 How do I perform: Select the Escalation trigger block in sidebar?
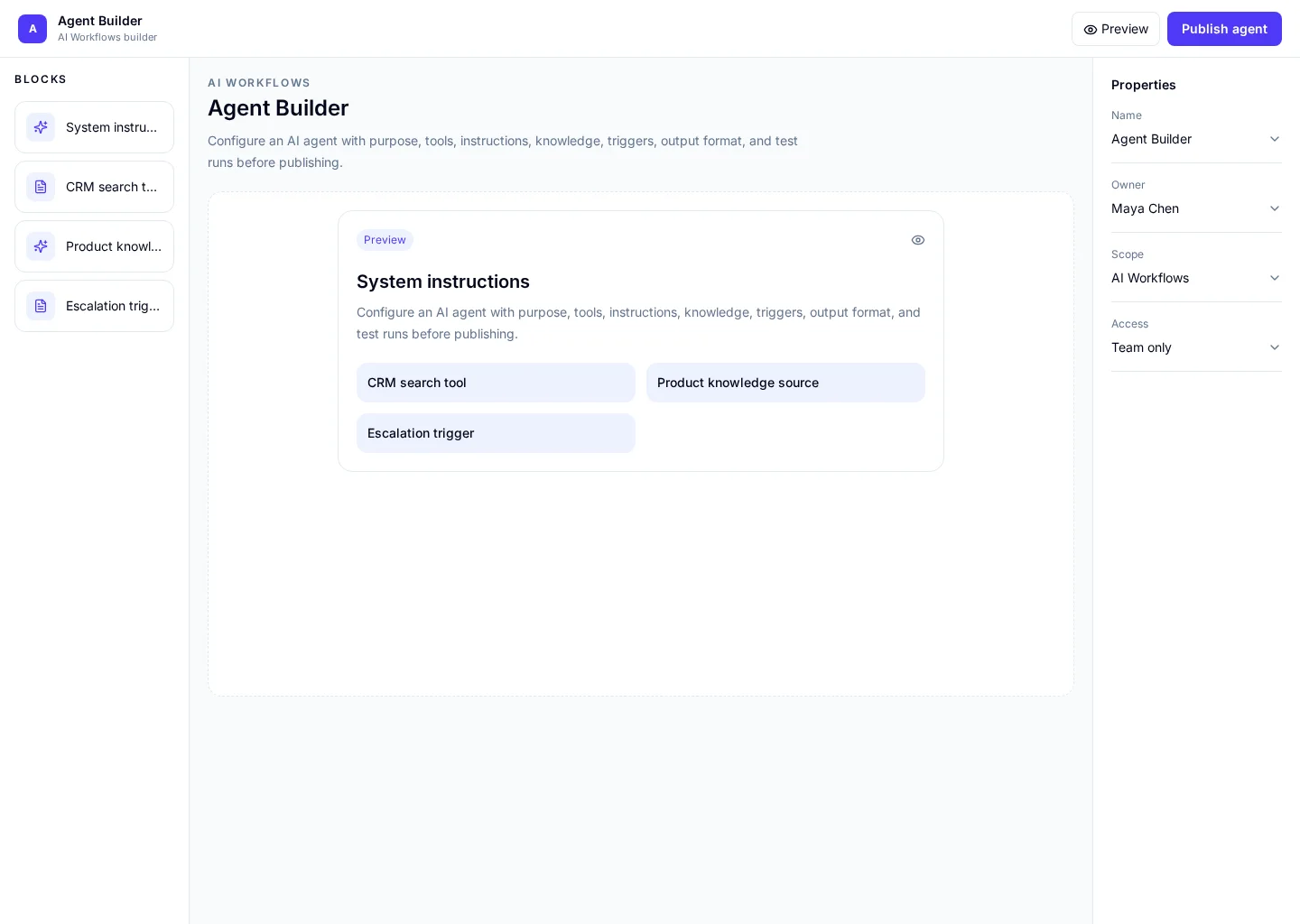(94, 306)
